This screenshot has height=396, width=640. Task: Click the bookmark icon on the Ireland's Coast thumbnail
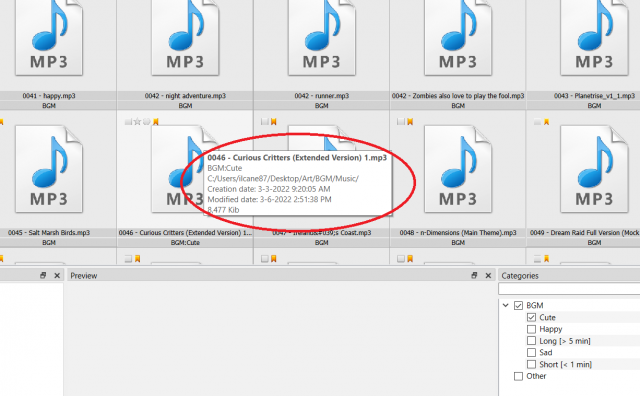[x=273, y=121]
